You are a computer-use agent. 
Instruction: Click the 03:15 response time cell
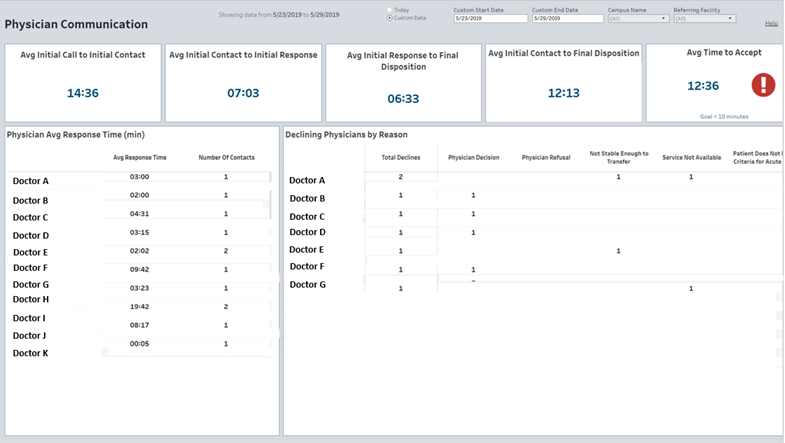(x=140, y=232)
